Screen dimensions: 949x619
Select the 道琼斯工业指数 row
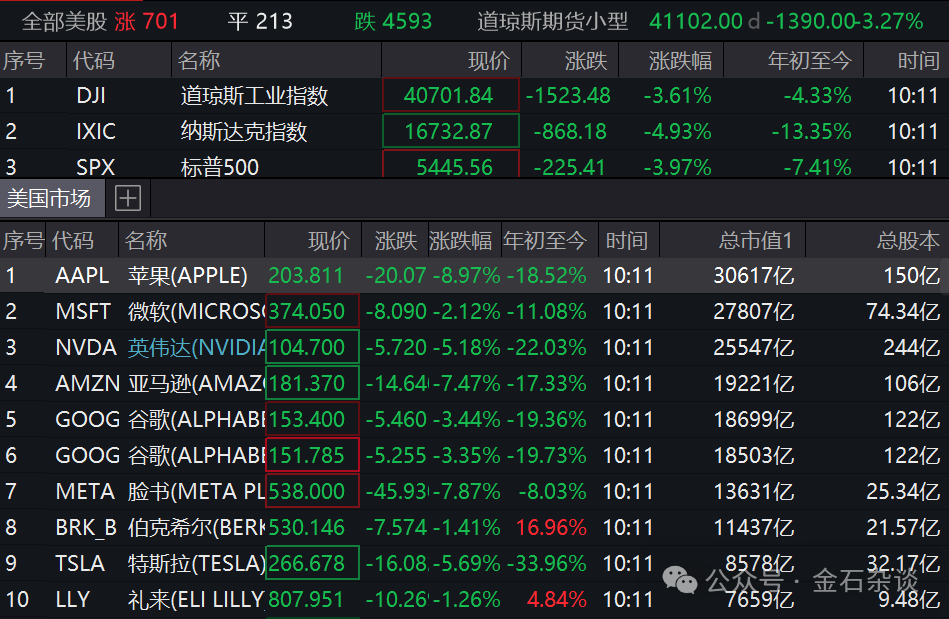coord(254,97)
